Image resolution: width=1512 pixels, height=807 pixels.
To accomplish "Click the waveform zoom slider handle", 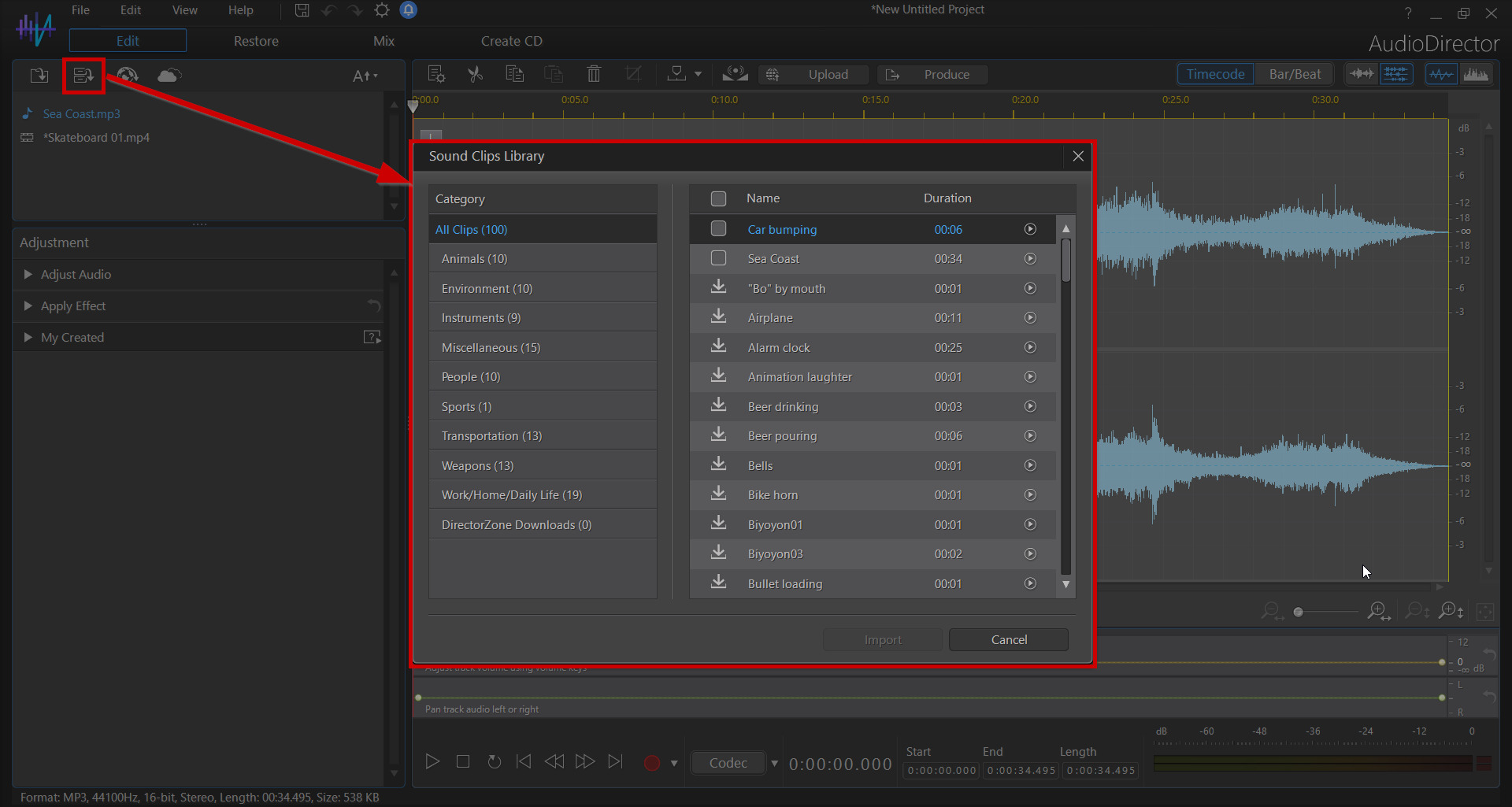I will coord(1298,612).
